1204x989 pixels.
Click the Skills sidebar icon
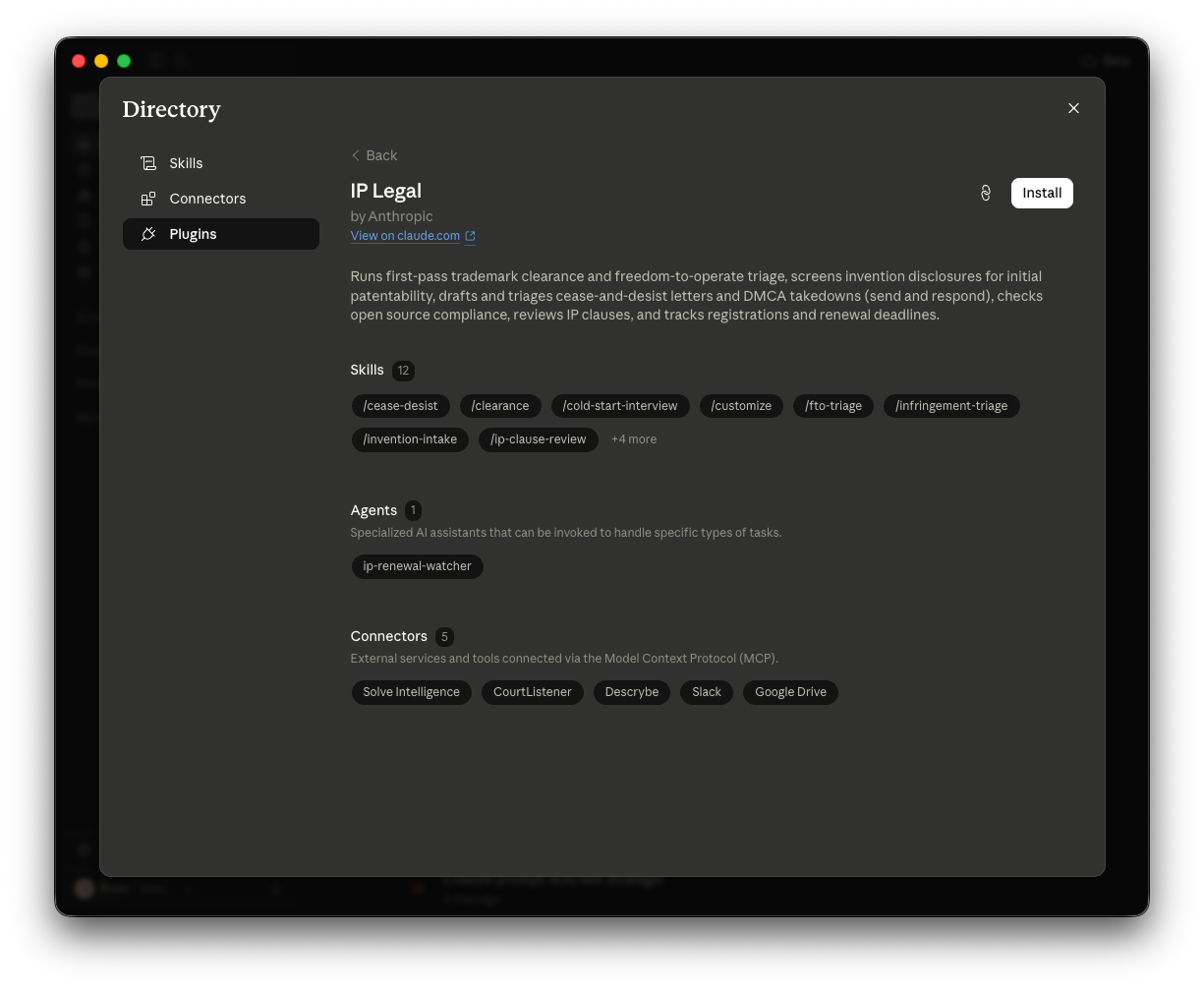pyautogui.click(x=148, y=163)
